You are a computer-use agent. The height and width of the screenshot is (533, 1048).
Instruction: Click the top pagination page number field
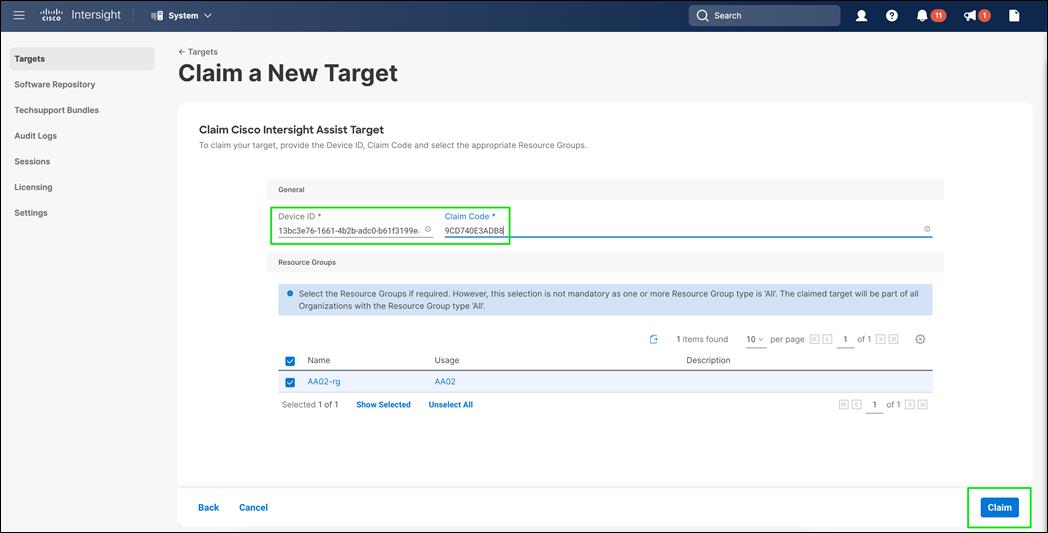845,340
